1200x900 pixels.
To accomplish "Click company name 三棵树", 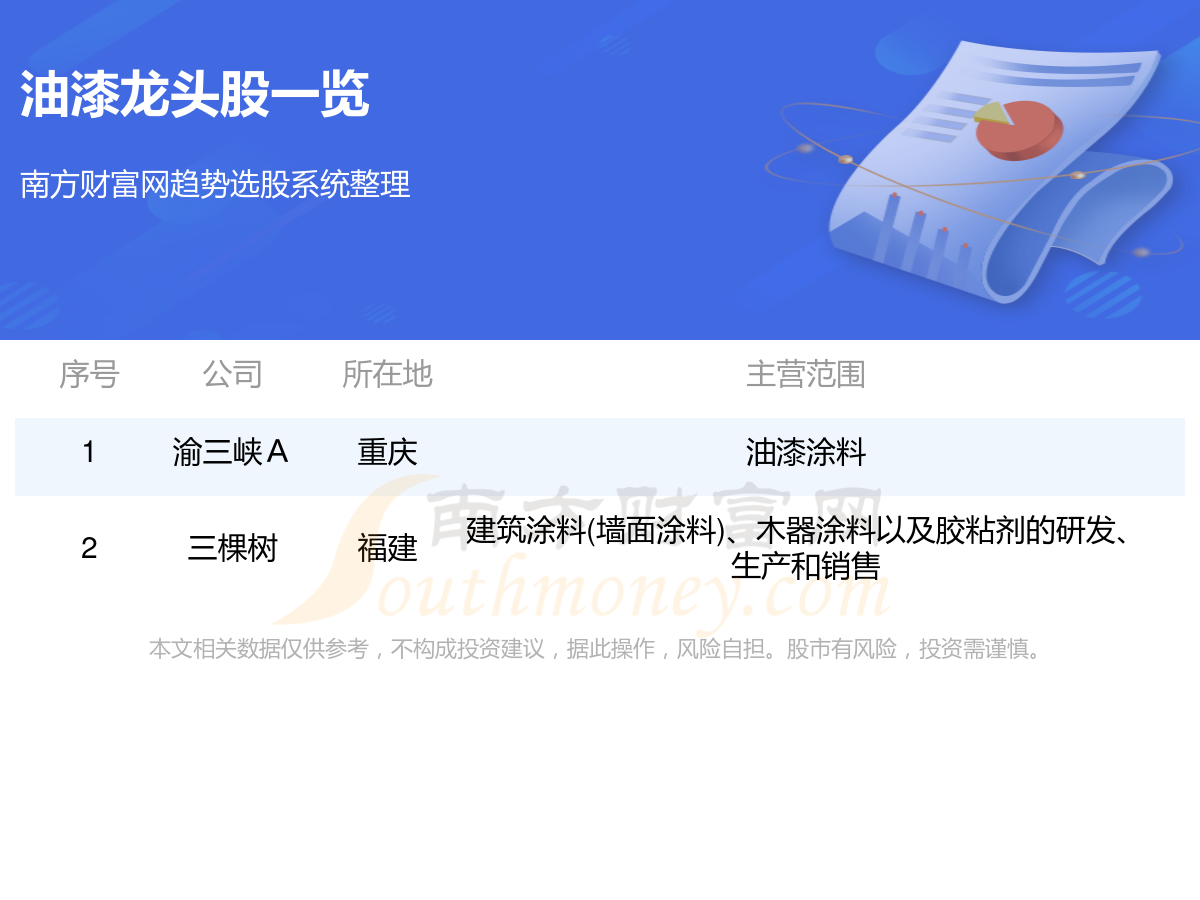I will tap(232, 548).
